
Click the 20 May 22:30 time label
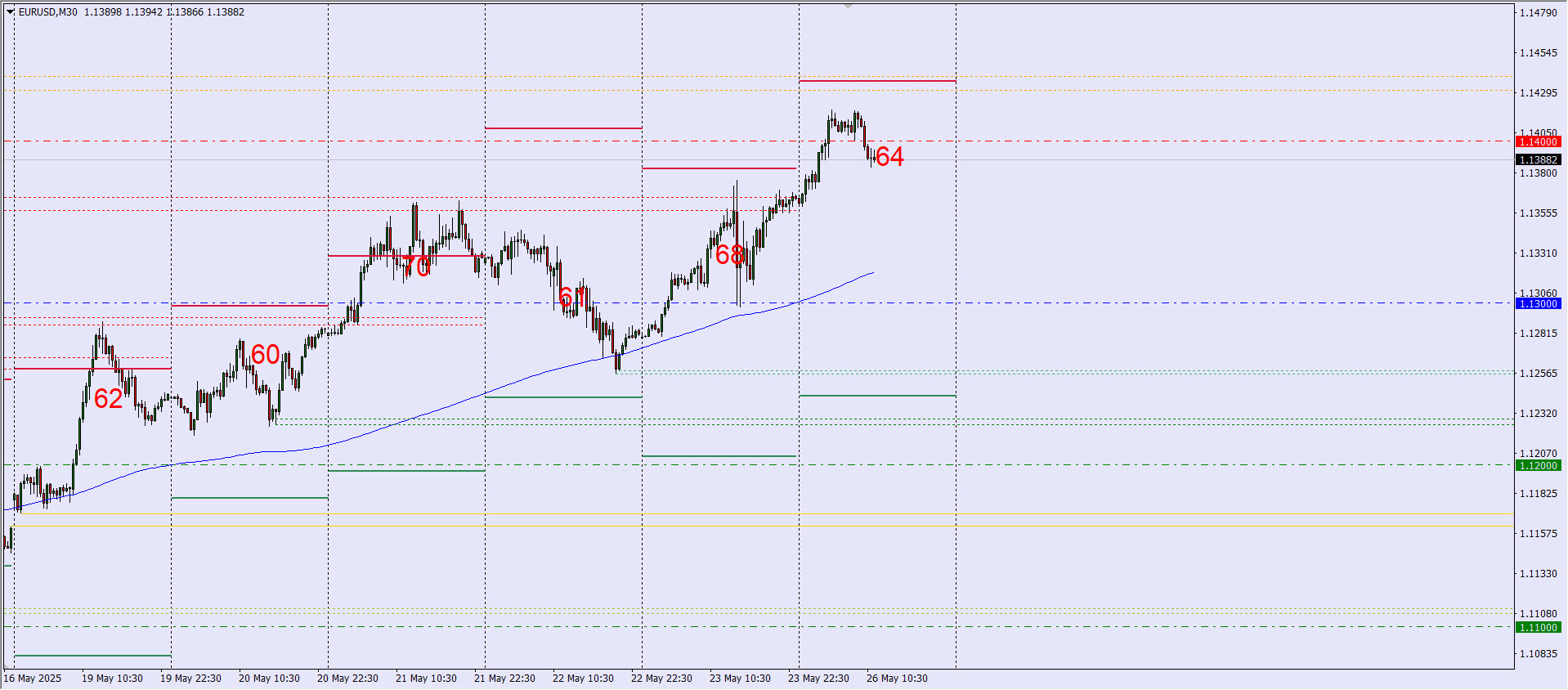[347, 679]
